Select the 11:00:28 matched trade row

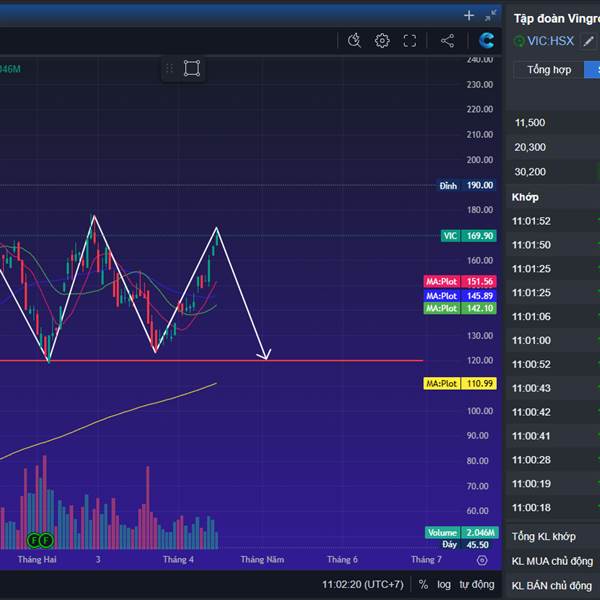click(553, 460)
